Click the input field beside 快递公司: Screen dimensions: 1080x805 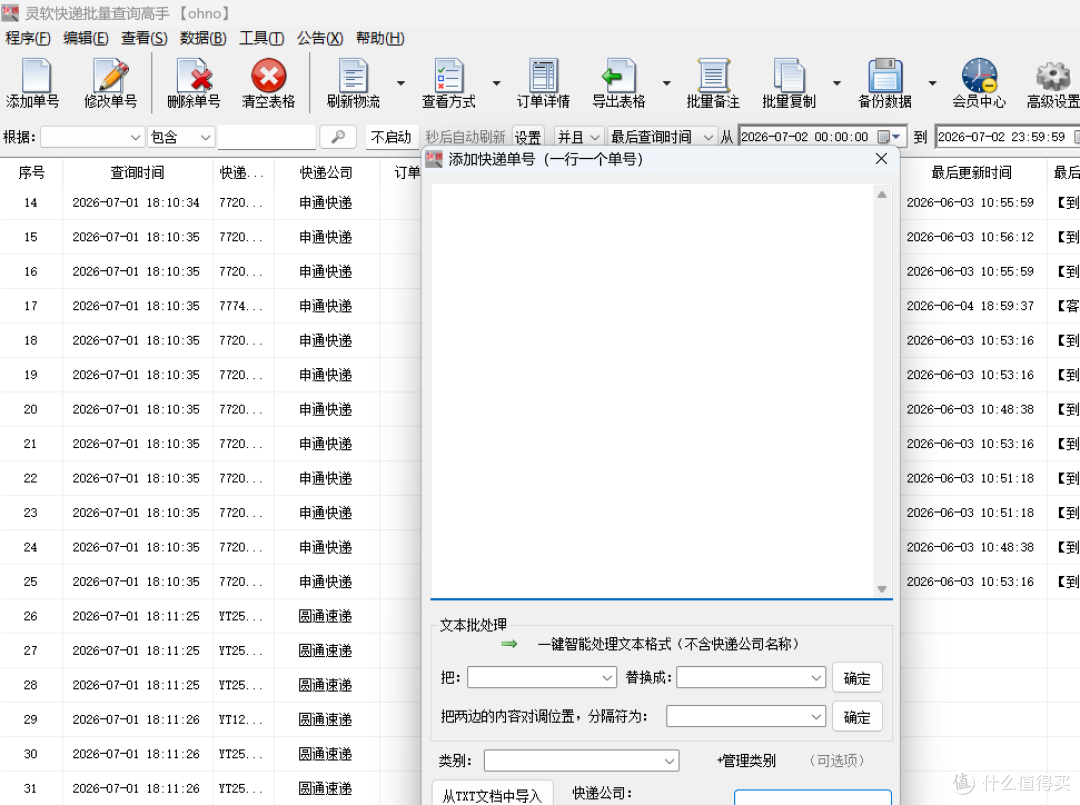(813, 797)
